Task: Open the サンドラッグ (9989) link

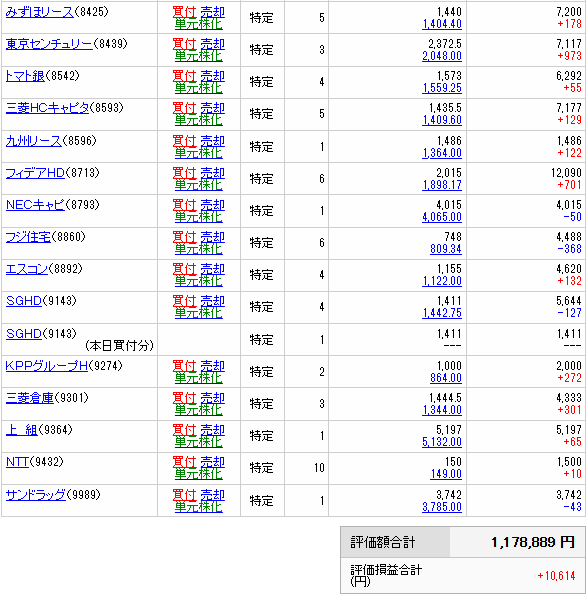Action: [x=36, y=495]
